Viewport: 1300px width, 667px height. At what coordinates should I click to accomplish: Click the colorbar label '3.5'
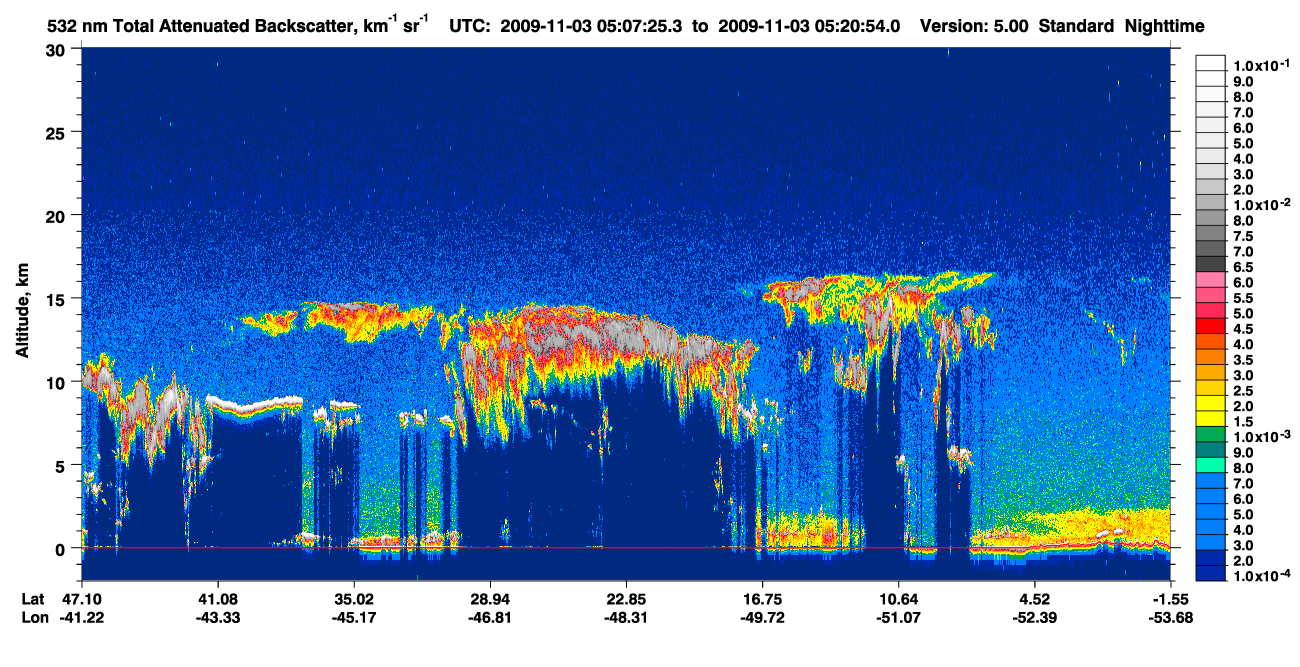[1245, 360]
